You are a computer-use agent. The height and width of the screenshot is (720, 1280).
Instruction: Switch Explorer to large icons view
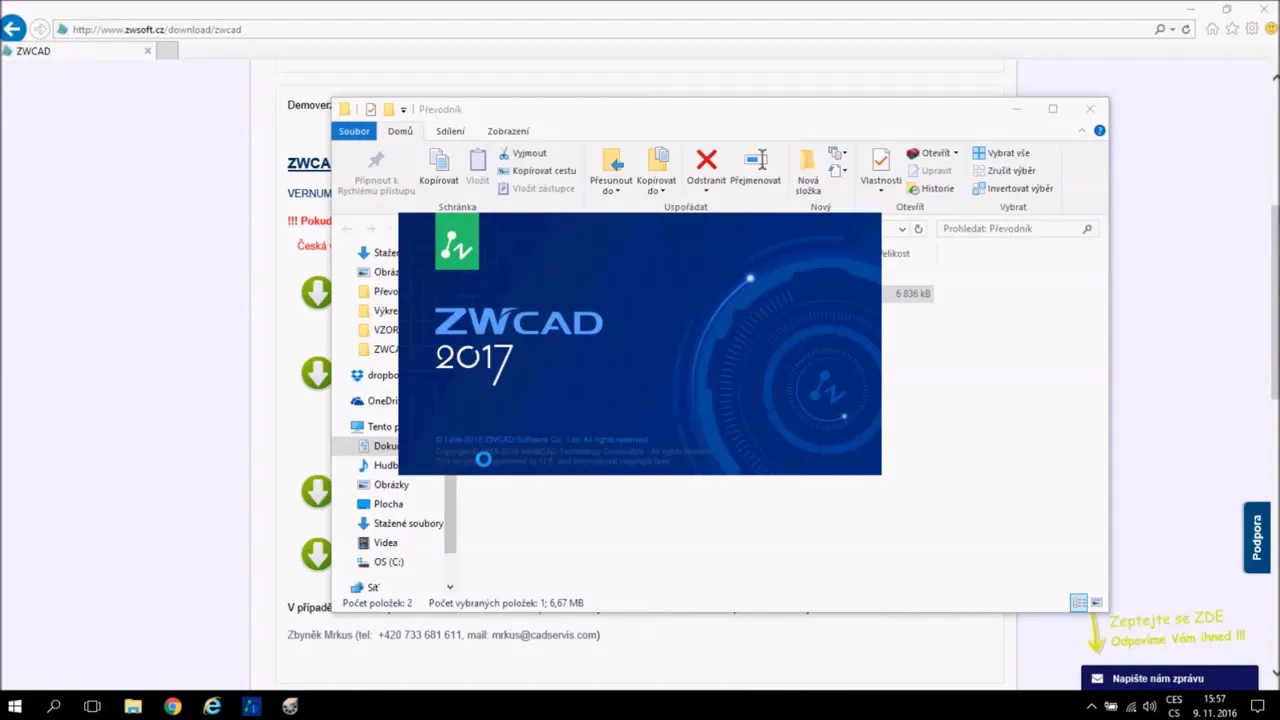pyautogui.click(x=1097, y=603)
